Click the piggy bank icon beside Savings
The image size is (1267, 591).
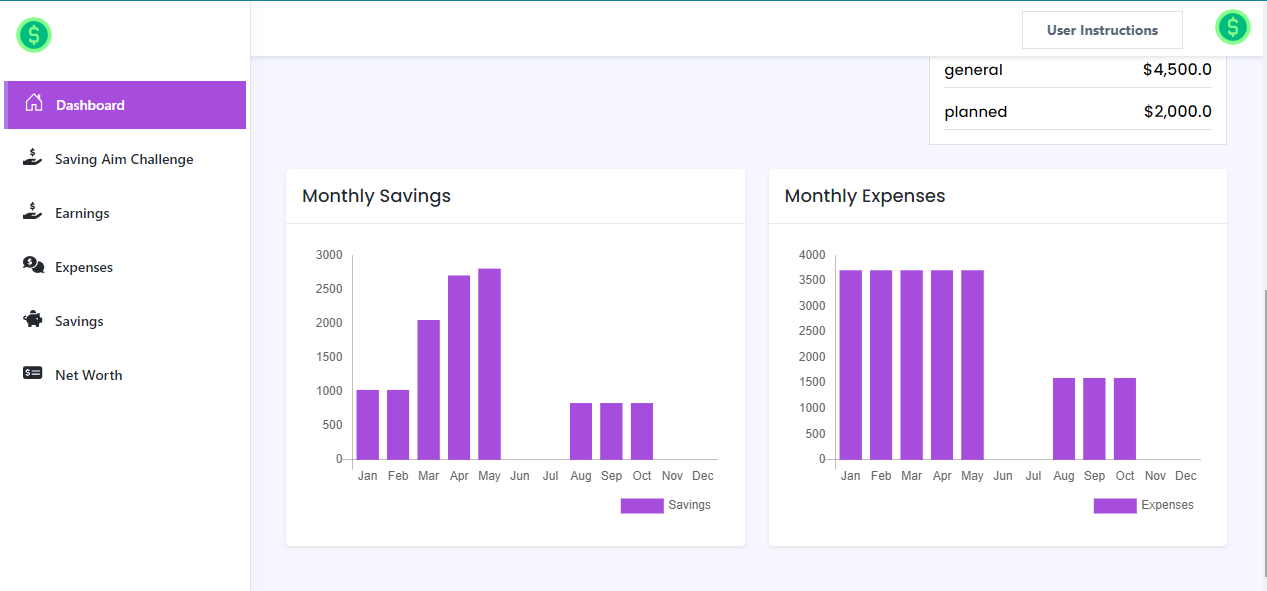pos(33,320)
